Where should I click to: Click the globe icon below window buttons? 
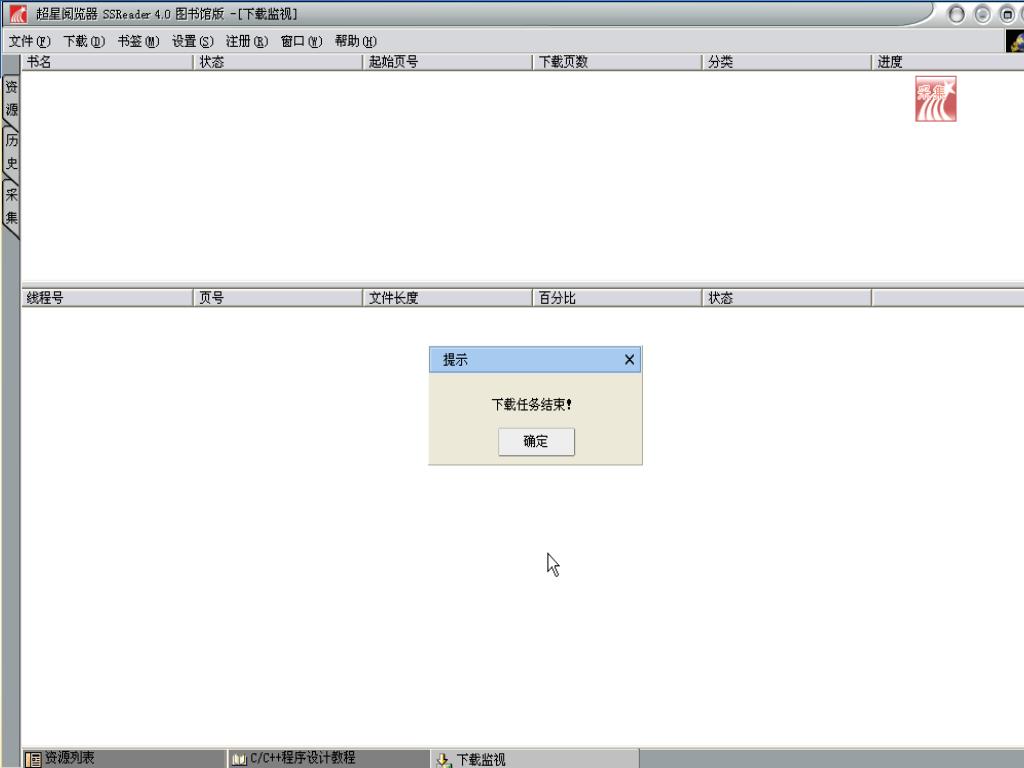click(x=1015, y=42)
